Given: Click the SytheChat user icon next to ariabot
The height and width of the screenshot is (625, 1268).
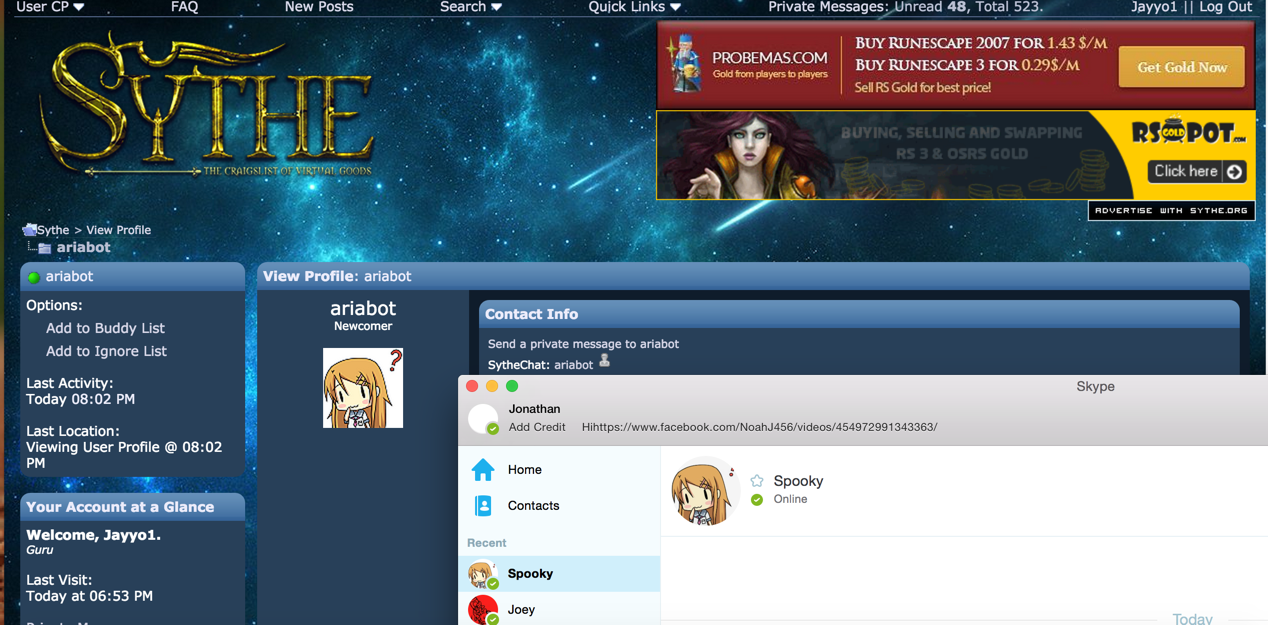Looking at the screenshot, I should 604,362.
